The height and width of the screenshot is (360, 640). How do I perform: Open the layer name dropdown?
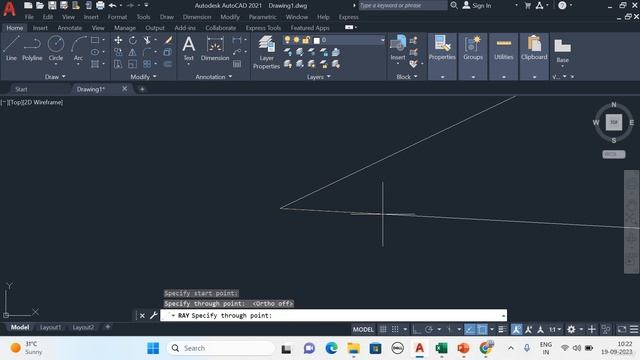click(x=382, y=40)
